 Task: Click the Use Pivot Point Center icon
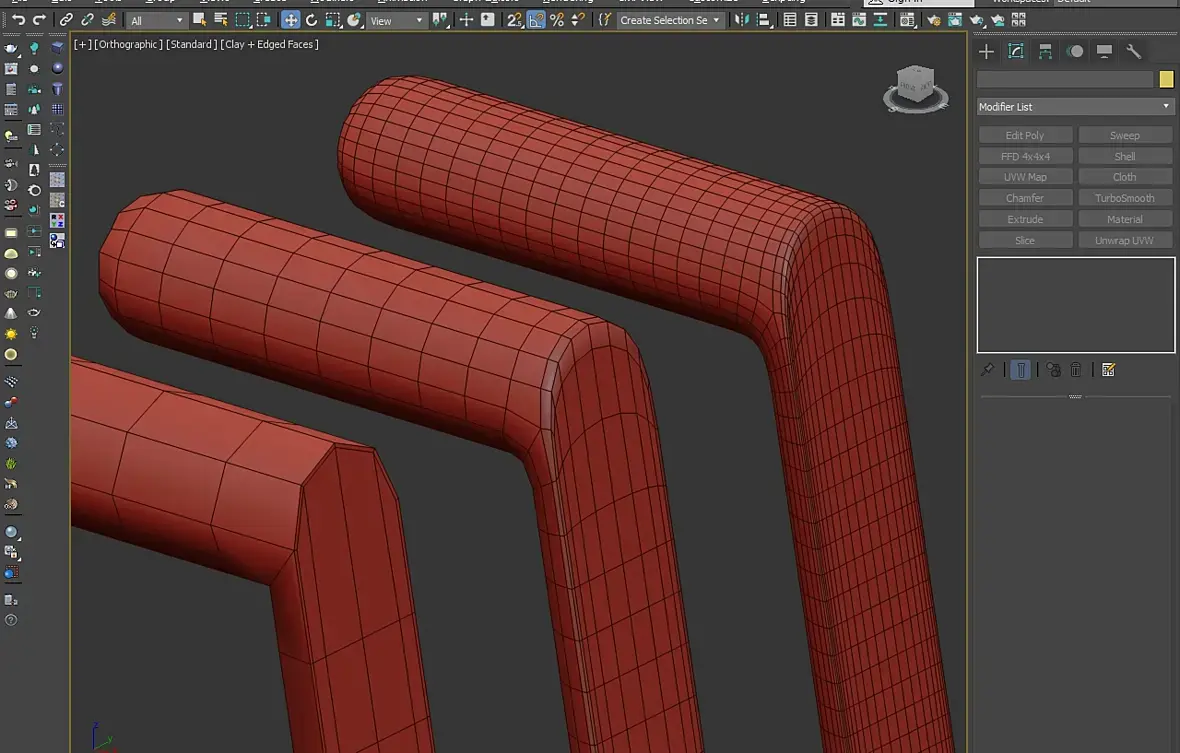click(440, 20)
